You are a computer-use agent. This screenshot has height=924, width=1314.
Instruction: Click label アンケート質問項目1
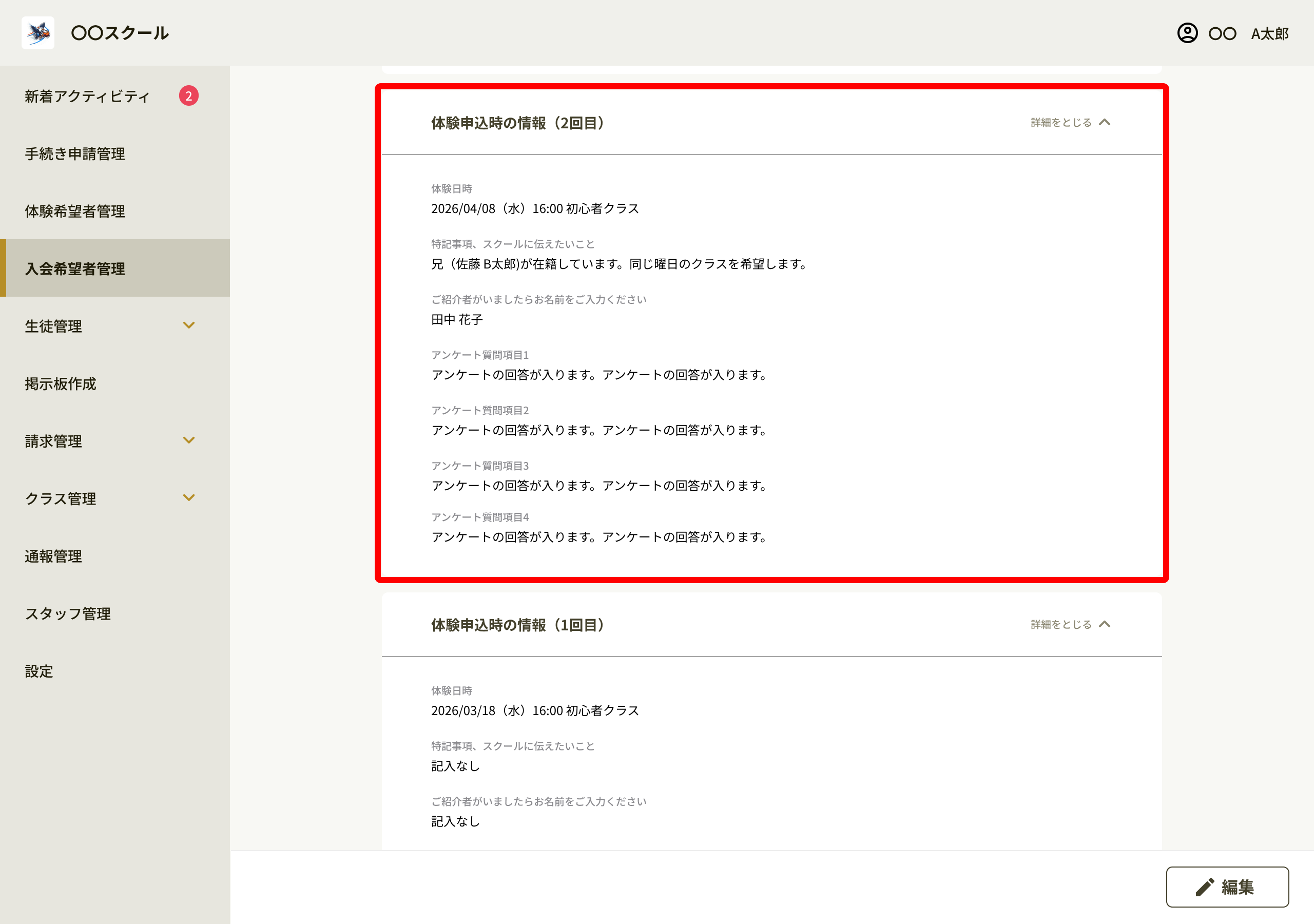pyautogui.click(x=479, y=355)
